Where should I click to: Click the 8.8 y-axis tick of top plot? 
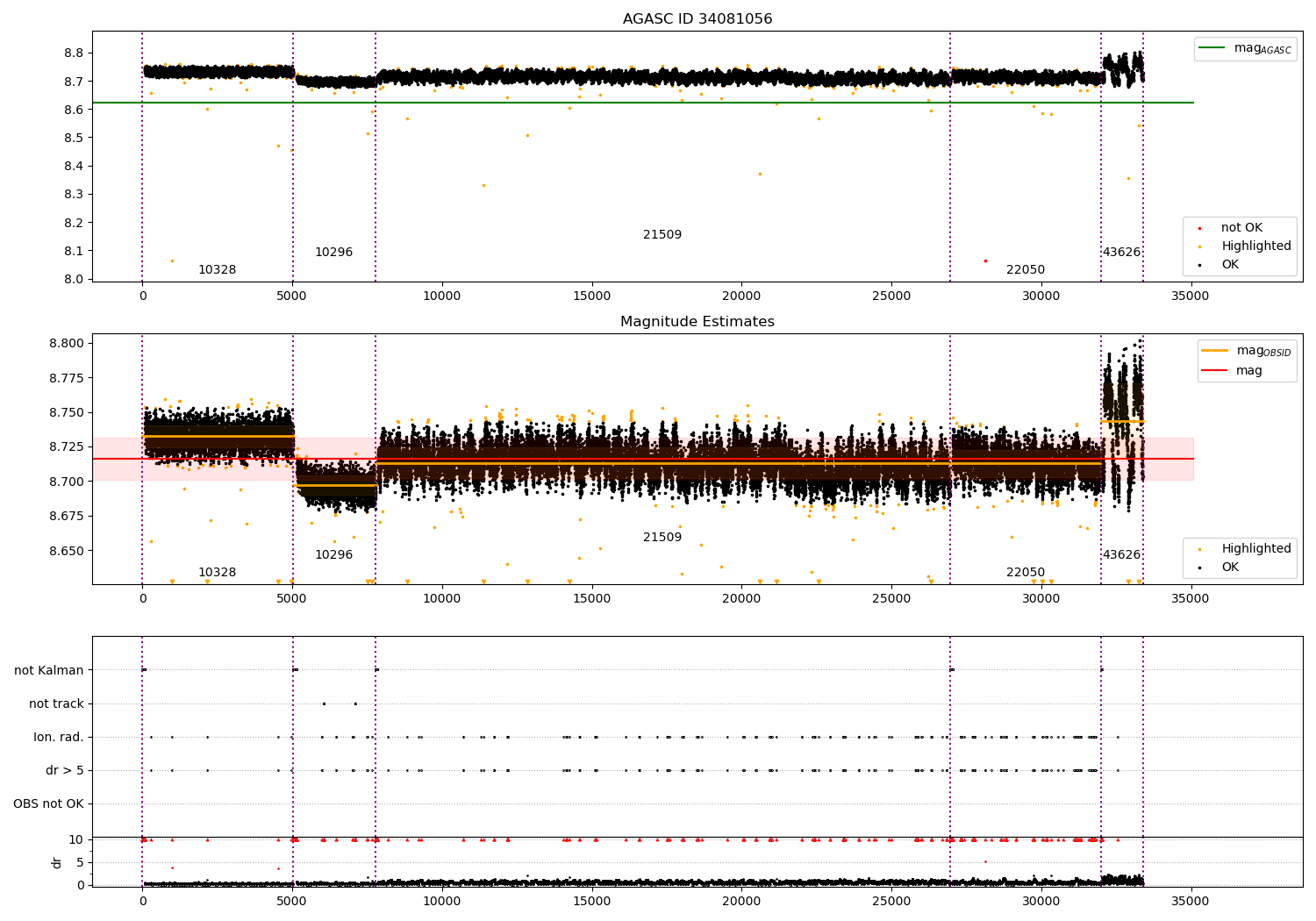click(75, 54)
